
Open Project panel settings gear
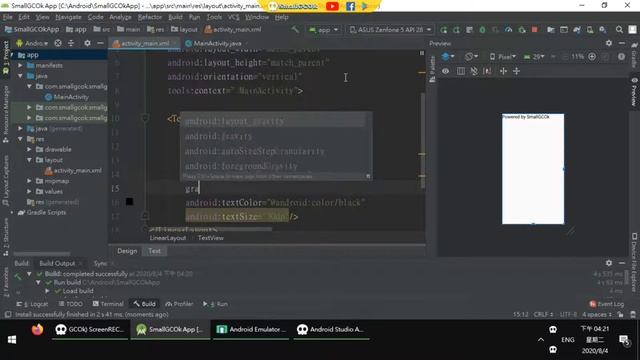point(87,43)
